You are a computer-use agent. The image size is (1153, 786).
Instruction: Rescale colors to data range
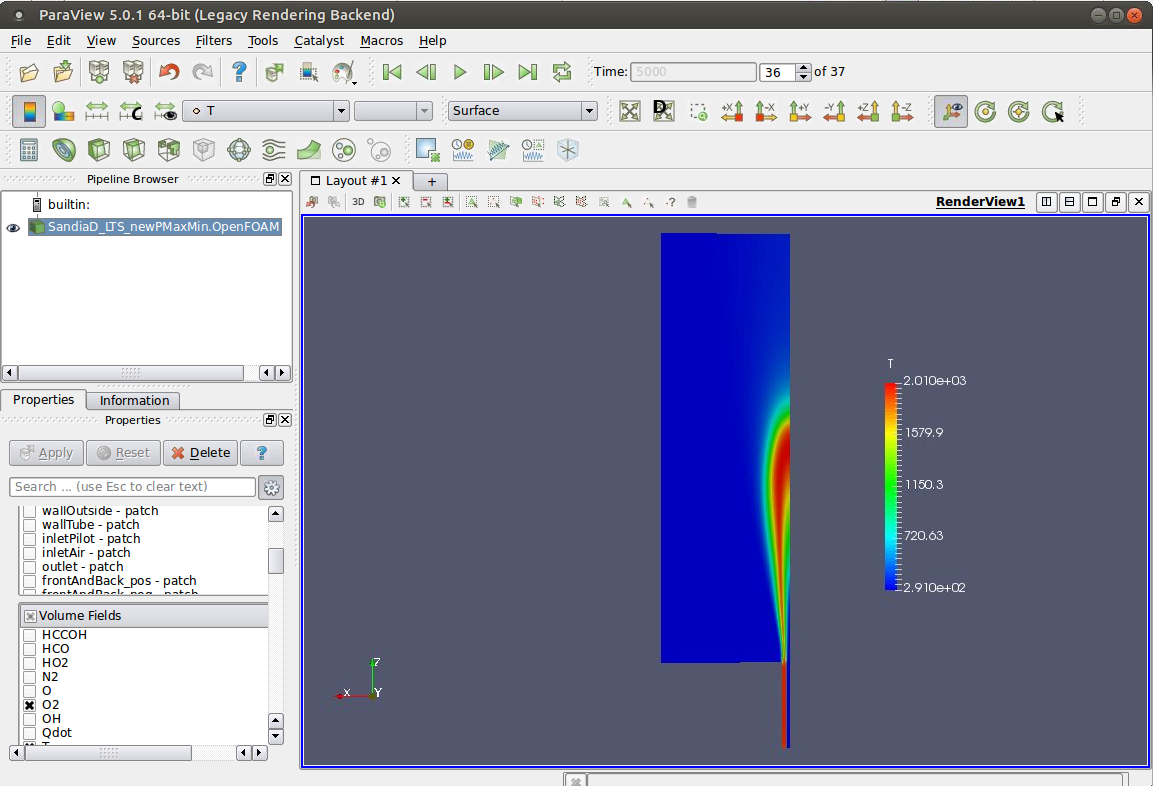click(x=97, y=111)
